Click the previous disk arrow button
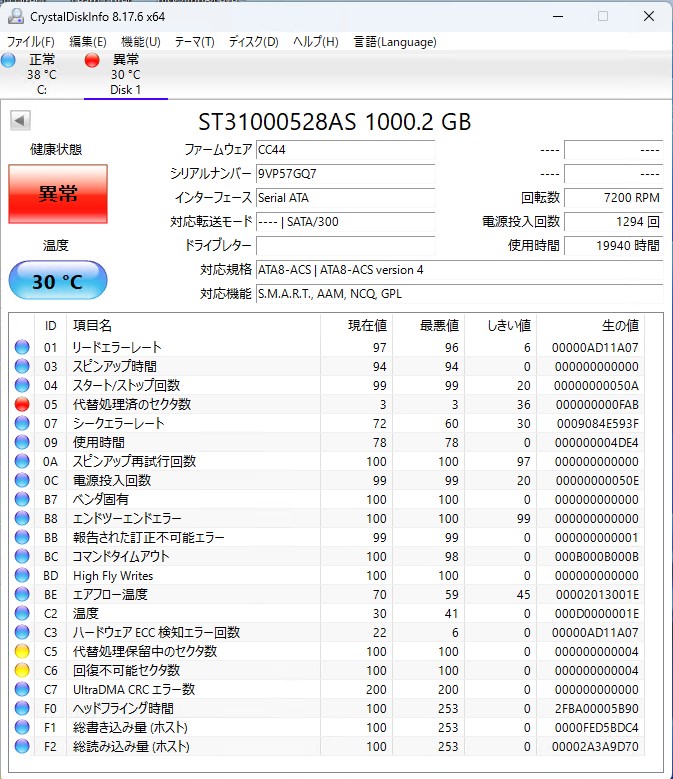Image resolution: width=673 pixels, height=779 pixels. (20, 120)
